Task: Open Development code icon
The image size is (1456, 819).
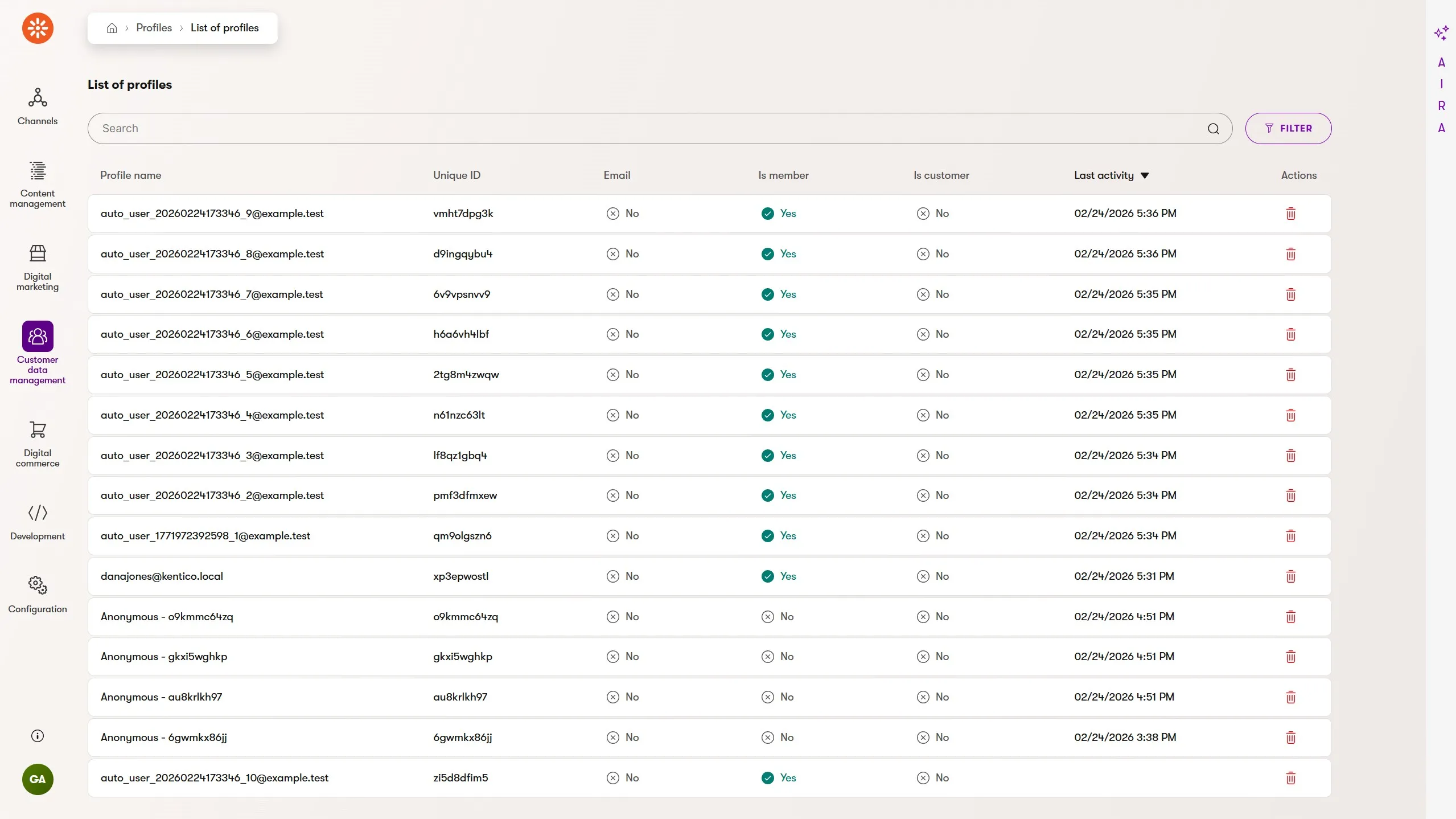Action: pos(38,521)
